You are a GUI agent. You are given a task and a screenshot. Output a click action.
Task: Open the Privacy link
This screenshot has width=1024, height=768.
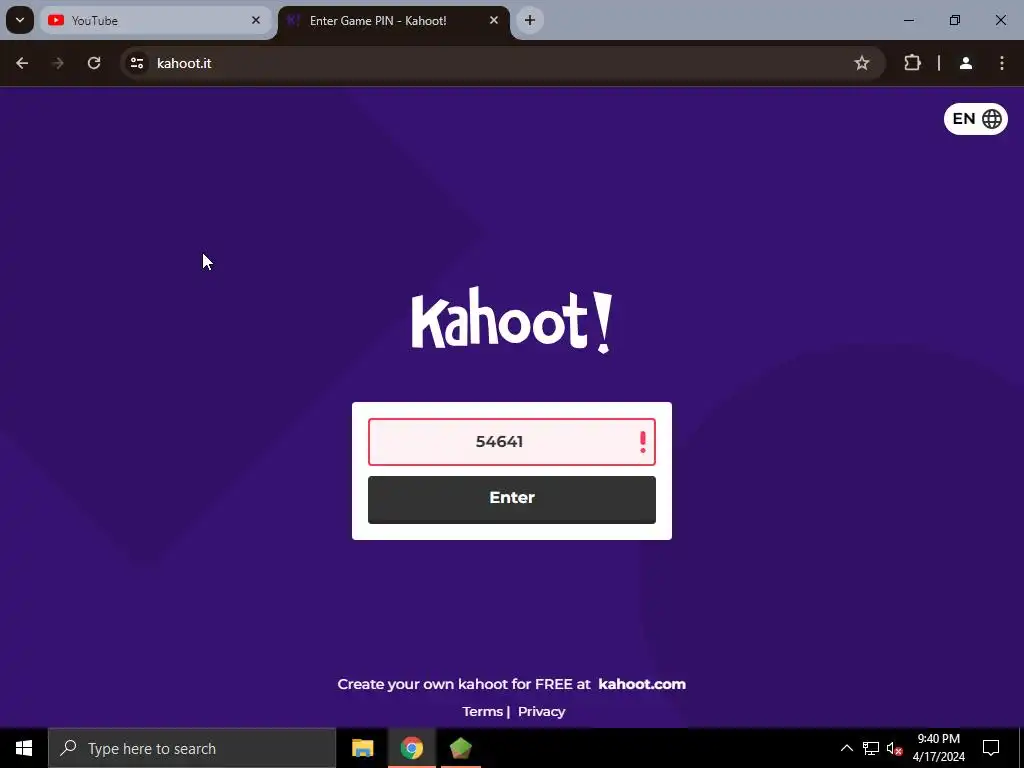pos(541,712)
